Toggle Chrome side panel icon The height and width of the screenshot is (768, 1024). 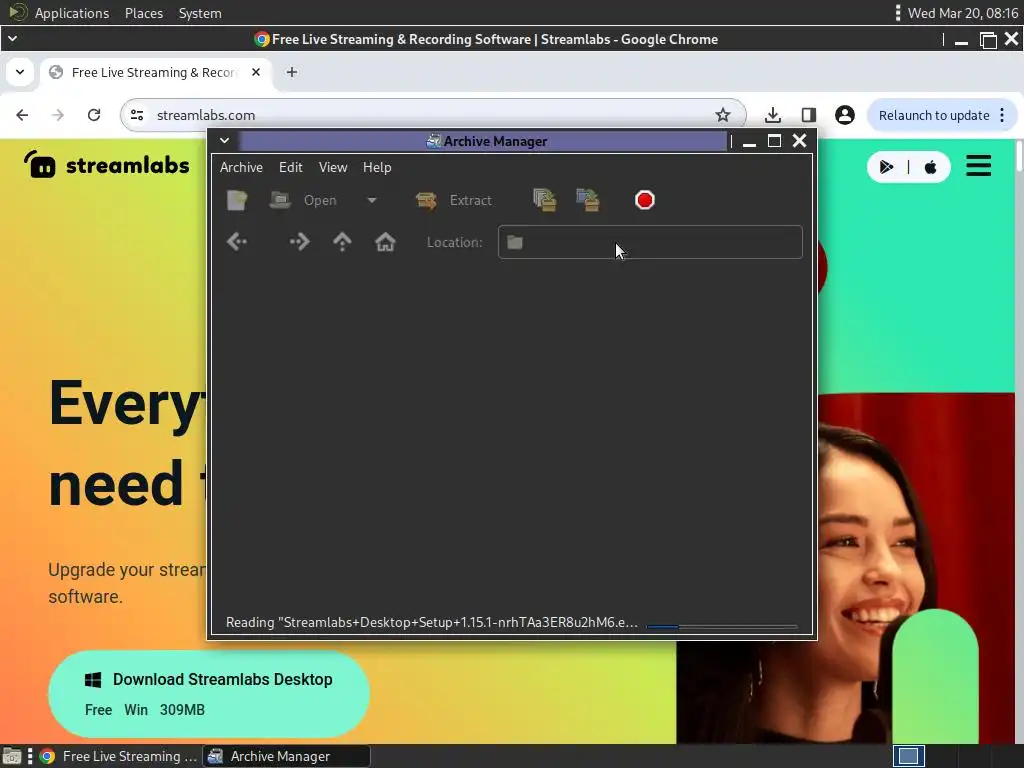tap(808, 115)
